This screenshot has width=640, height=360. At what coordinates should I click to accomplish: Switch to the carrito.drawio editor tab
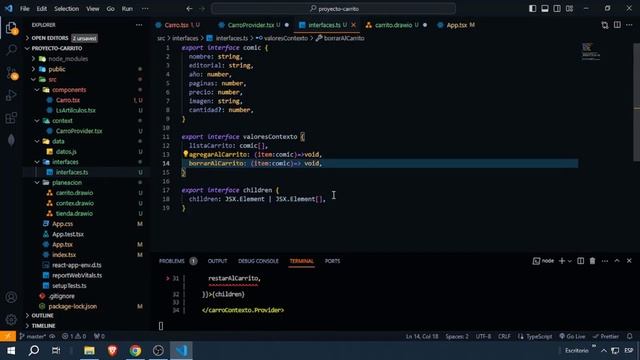pyautogui.click(x=393, y=25)
